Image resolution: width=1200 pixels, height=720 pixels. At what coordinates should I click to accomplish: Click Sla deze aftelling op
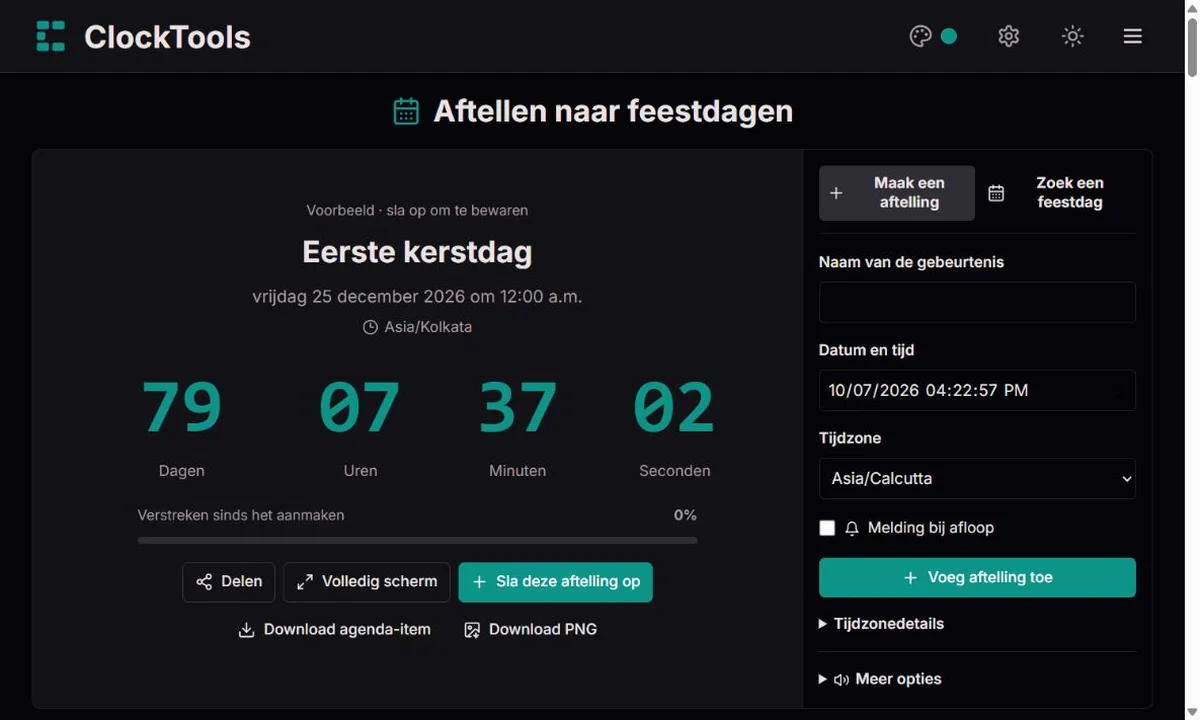point(556,582)
